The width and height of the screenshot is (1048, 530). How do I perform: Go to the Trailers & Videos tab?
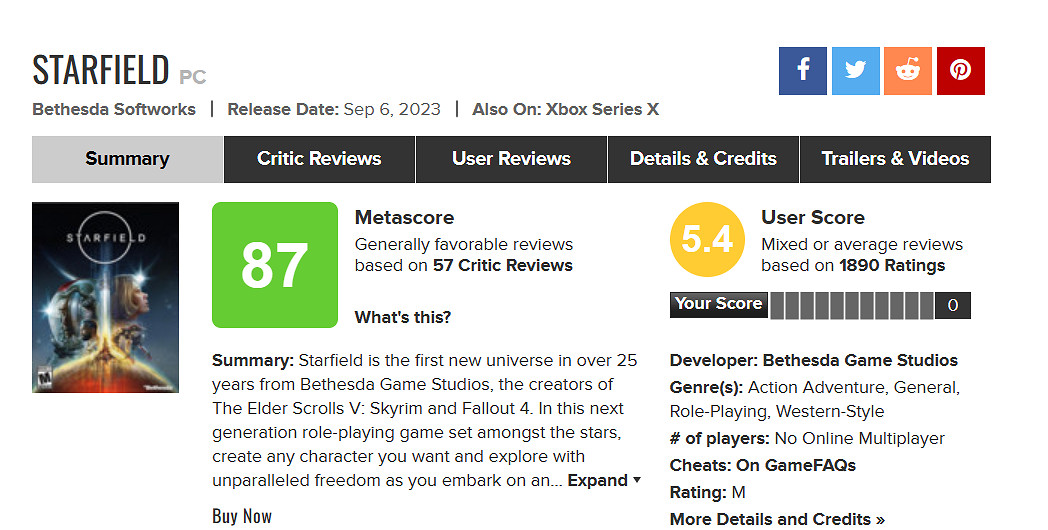895,159
